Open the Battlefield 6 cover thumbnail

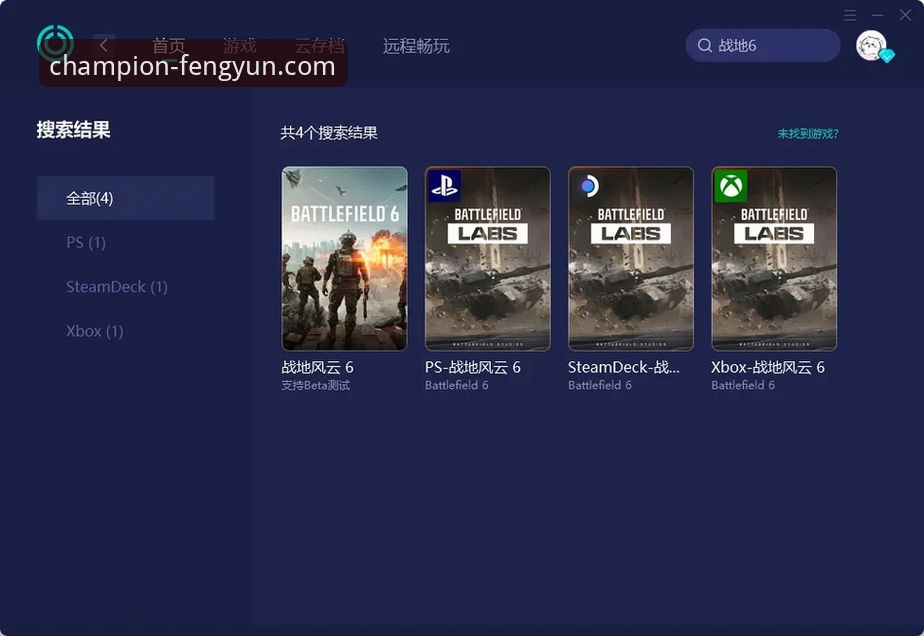[344, 258]
